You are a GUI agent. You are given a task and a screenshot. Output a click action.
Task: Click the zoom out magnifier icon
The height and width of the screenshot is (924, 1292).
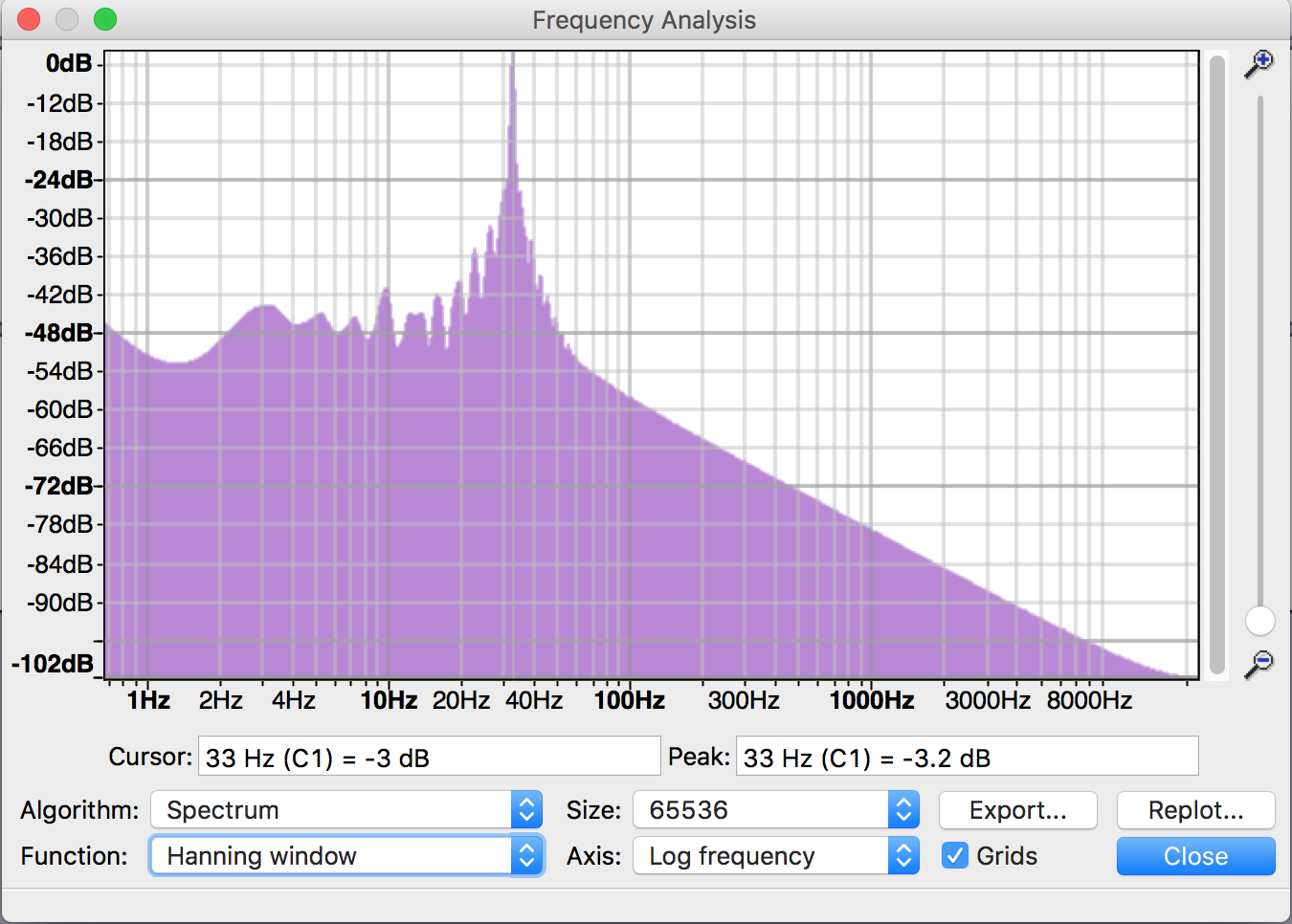point(1259,664)
